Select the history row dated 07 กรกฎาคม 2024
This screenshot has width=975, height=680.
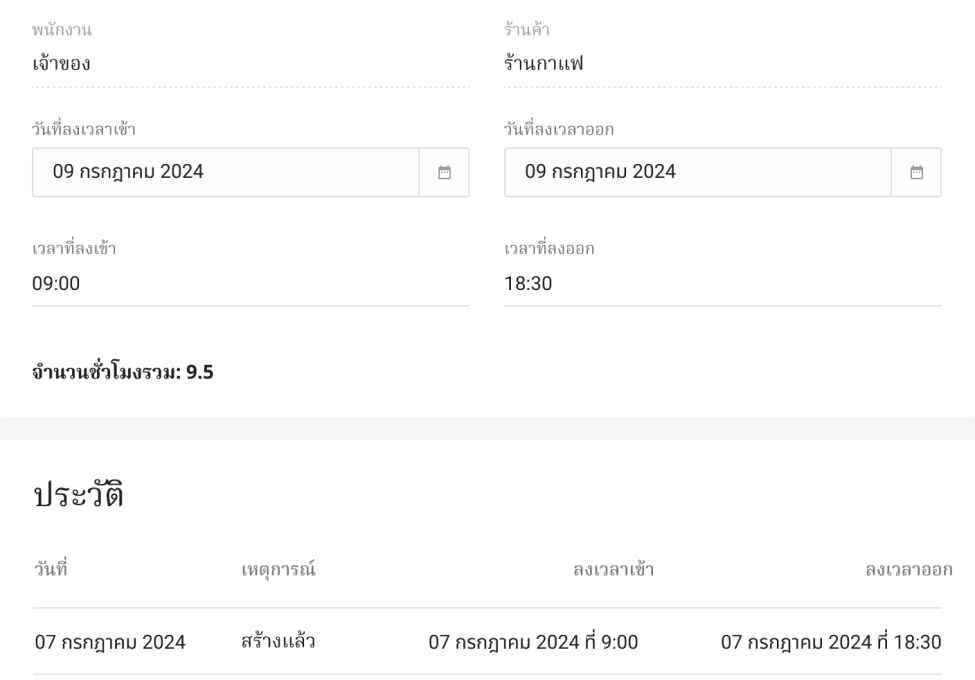tap(110, 642)
